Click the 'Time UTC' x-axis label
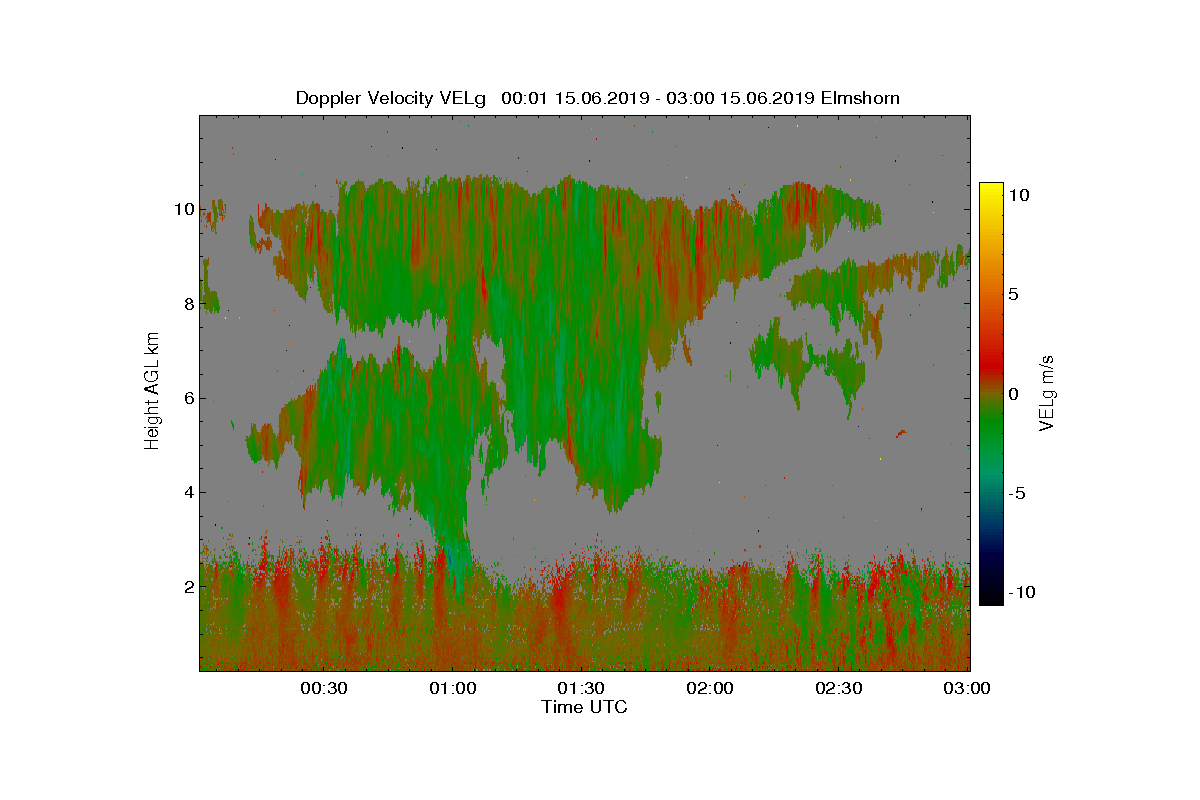Image resolution: width=1200 pixels, height=800 pixels. [584, 707]
